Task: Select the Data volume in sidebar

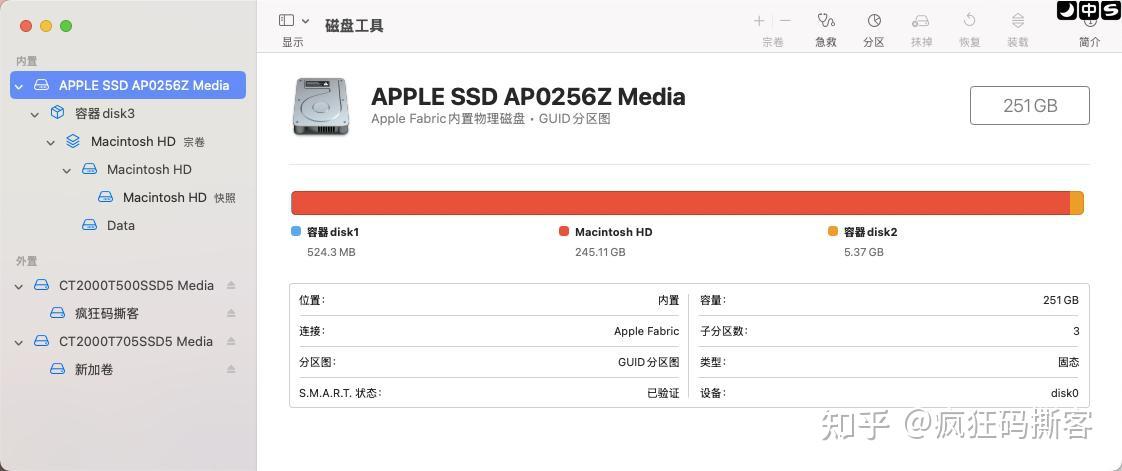Action: [x=120, y=225]
